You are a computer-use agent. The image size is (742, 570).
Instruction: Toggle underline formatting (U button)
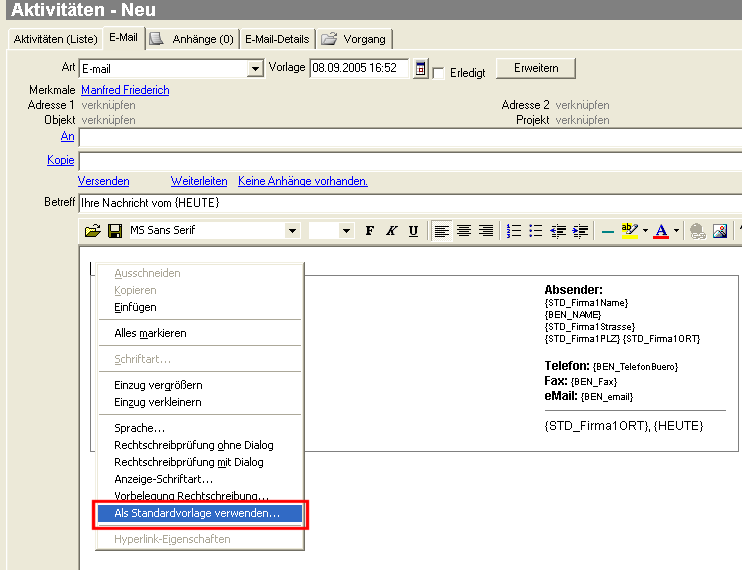413,231
